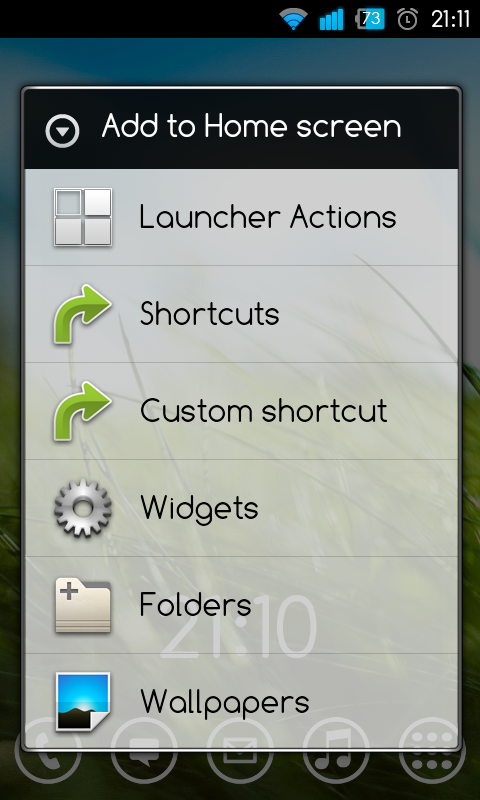
Task: Choose the Widgets entry
Action: (x=241, y=508)
